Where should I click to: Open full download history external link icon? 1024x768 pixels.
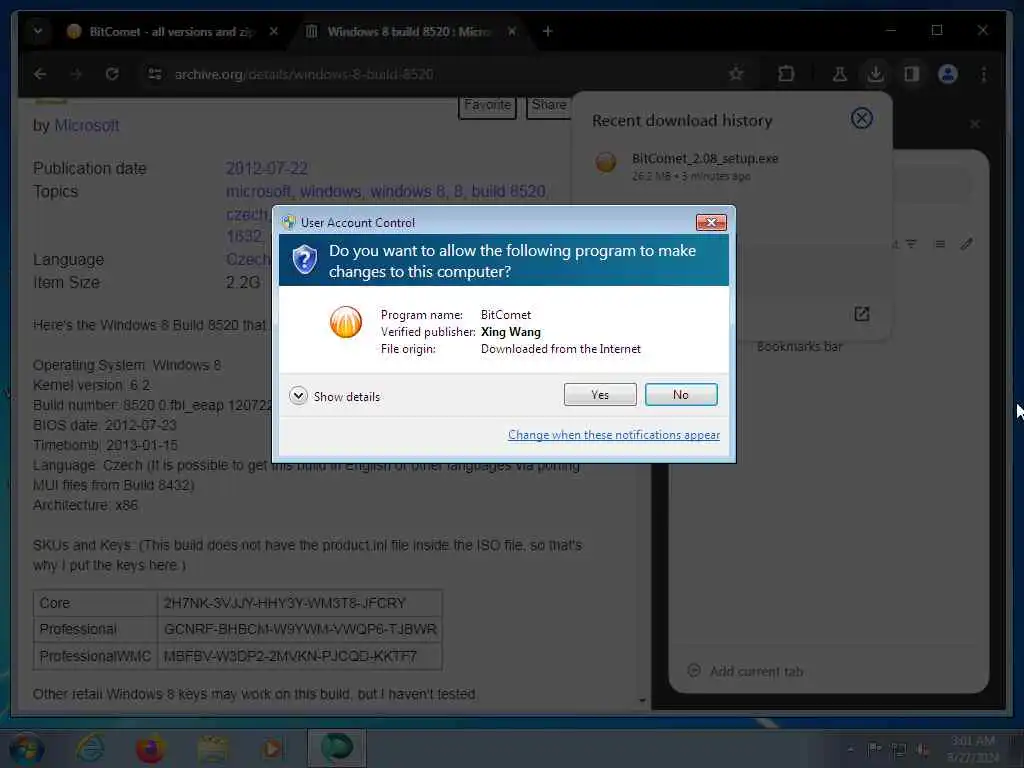(861, 314)
